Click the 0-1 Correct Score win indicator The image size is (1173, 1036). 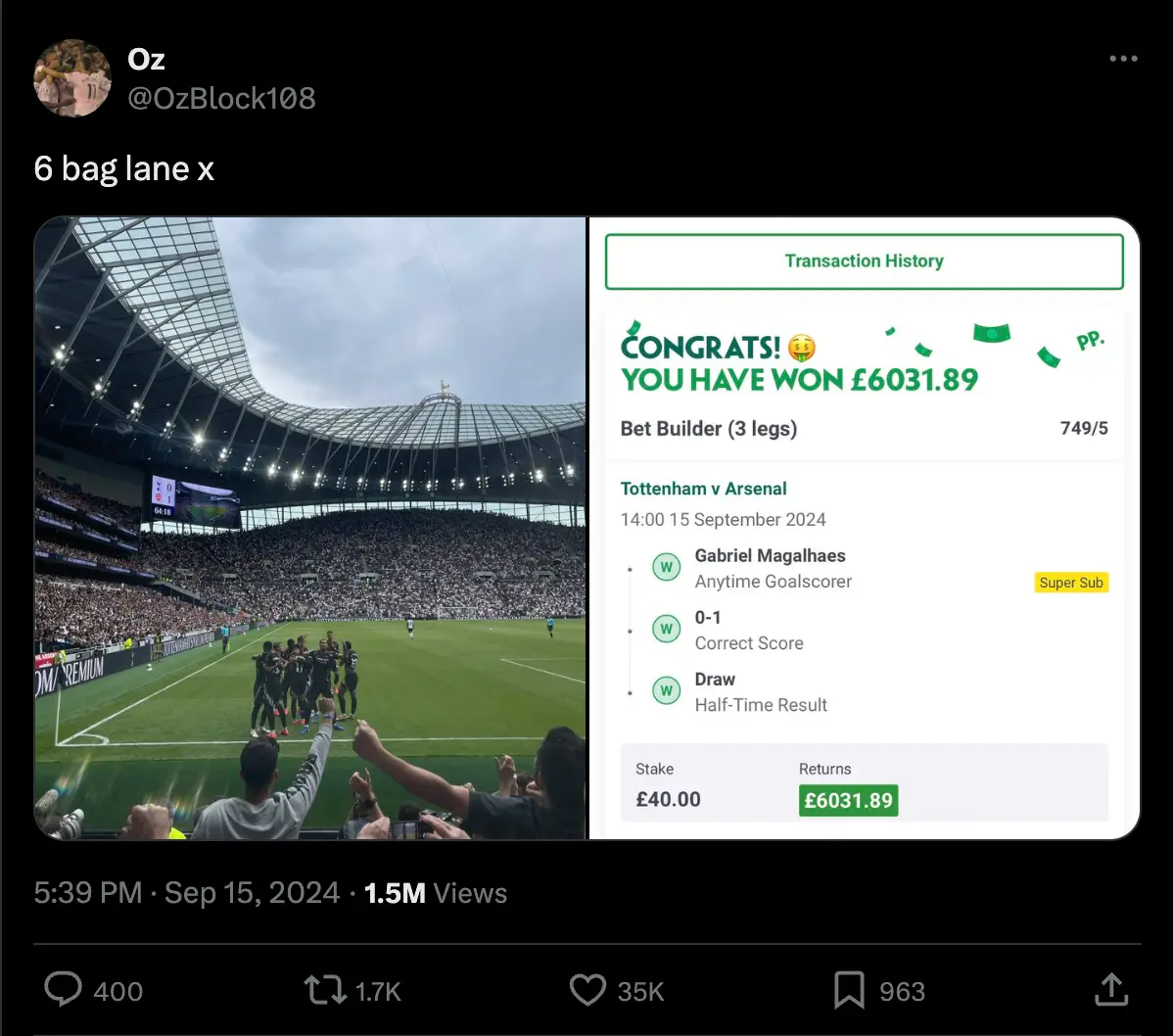[667, 630]
